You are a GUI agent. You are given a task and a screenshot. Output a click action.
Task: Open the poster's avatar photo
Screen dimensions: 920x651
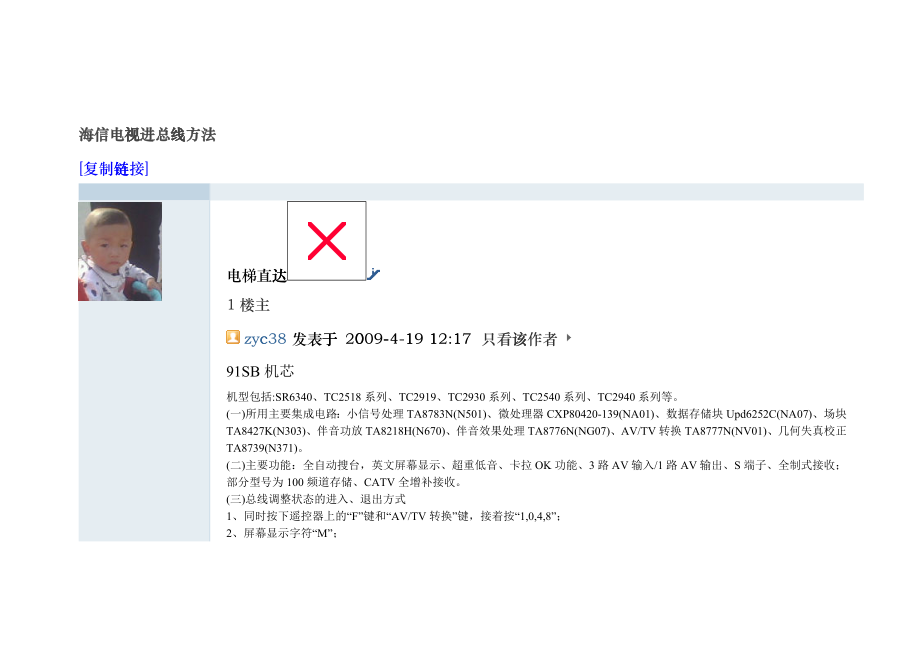(x=120, y=252)
